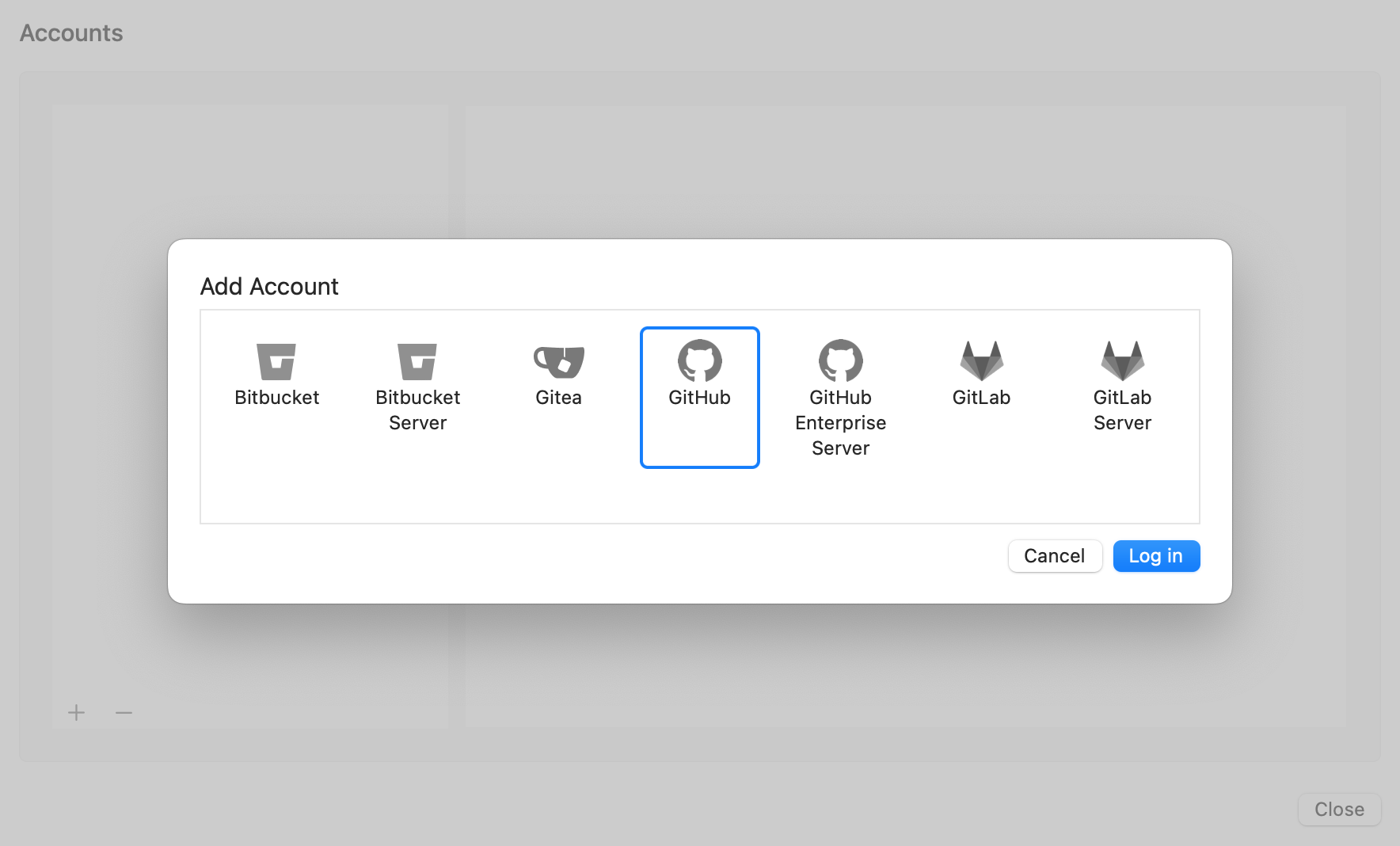
Task: Choose GitHub Enterprise Server icon
Action: click(x=840, y=361)
